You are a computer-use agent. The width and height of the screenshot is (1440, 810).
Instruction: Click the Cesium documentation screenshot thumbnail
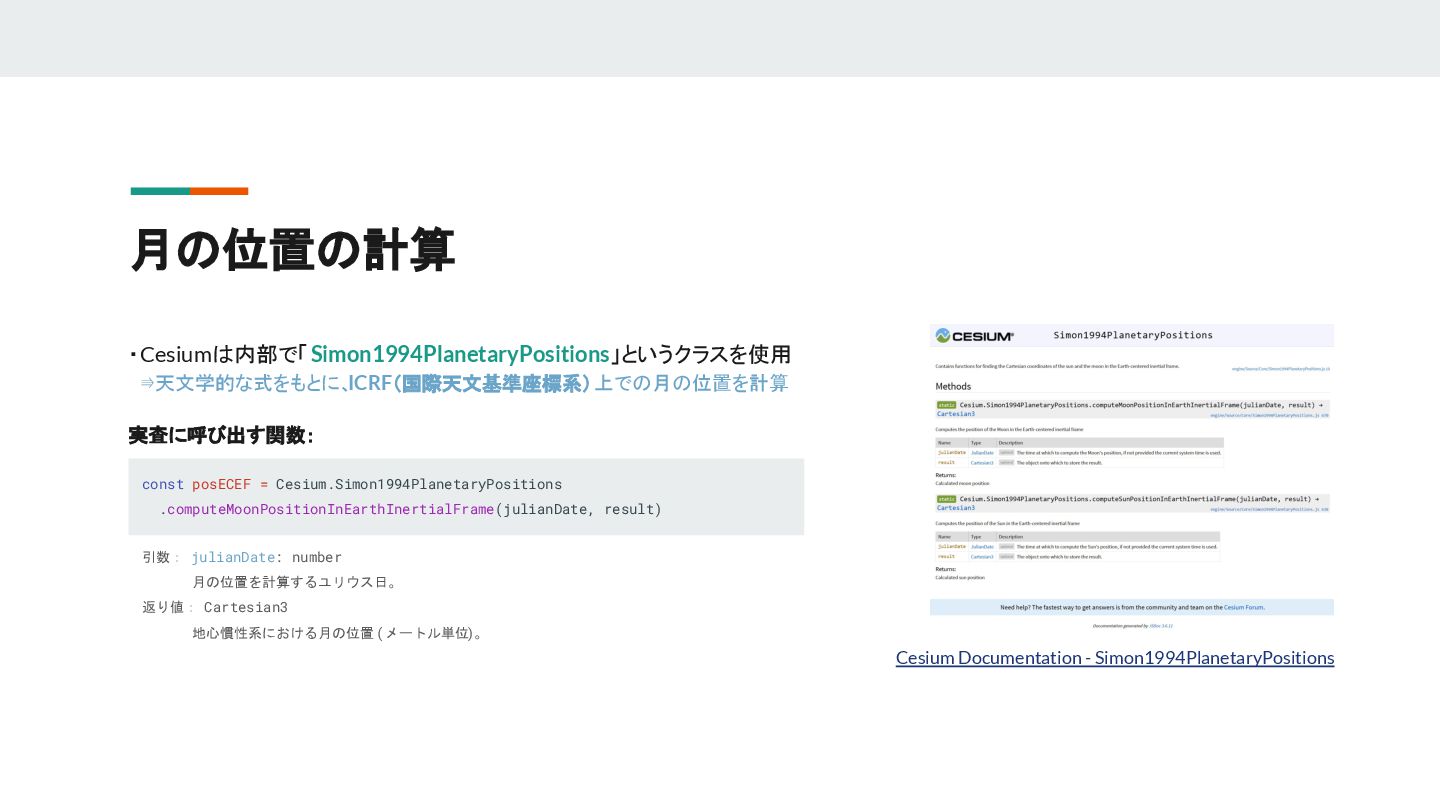(1132, 476)
